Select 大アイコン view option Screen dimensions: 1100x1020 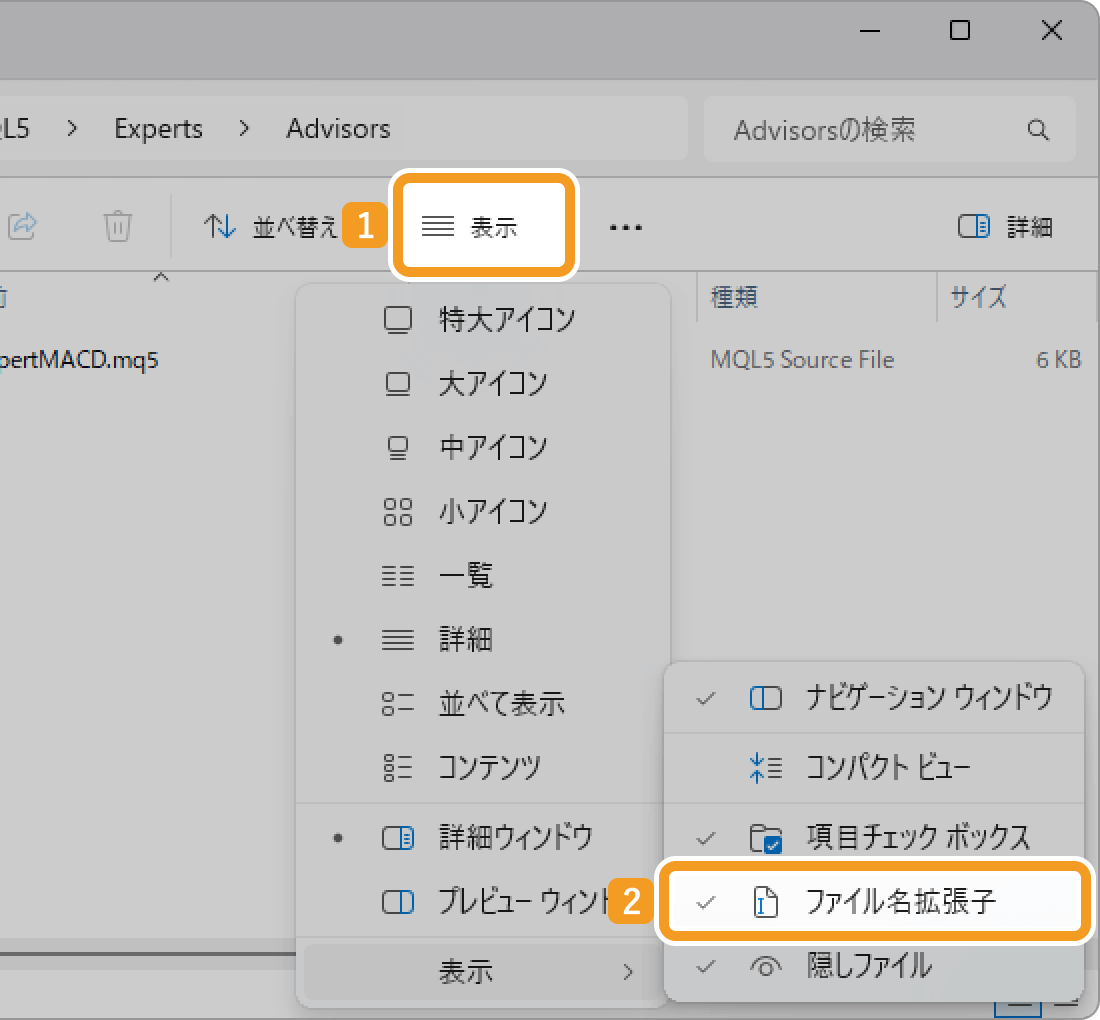click(x=483, y=384)
